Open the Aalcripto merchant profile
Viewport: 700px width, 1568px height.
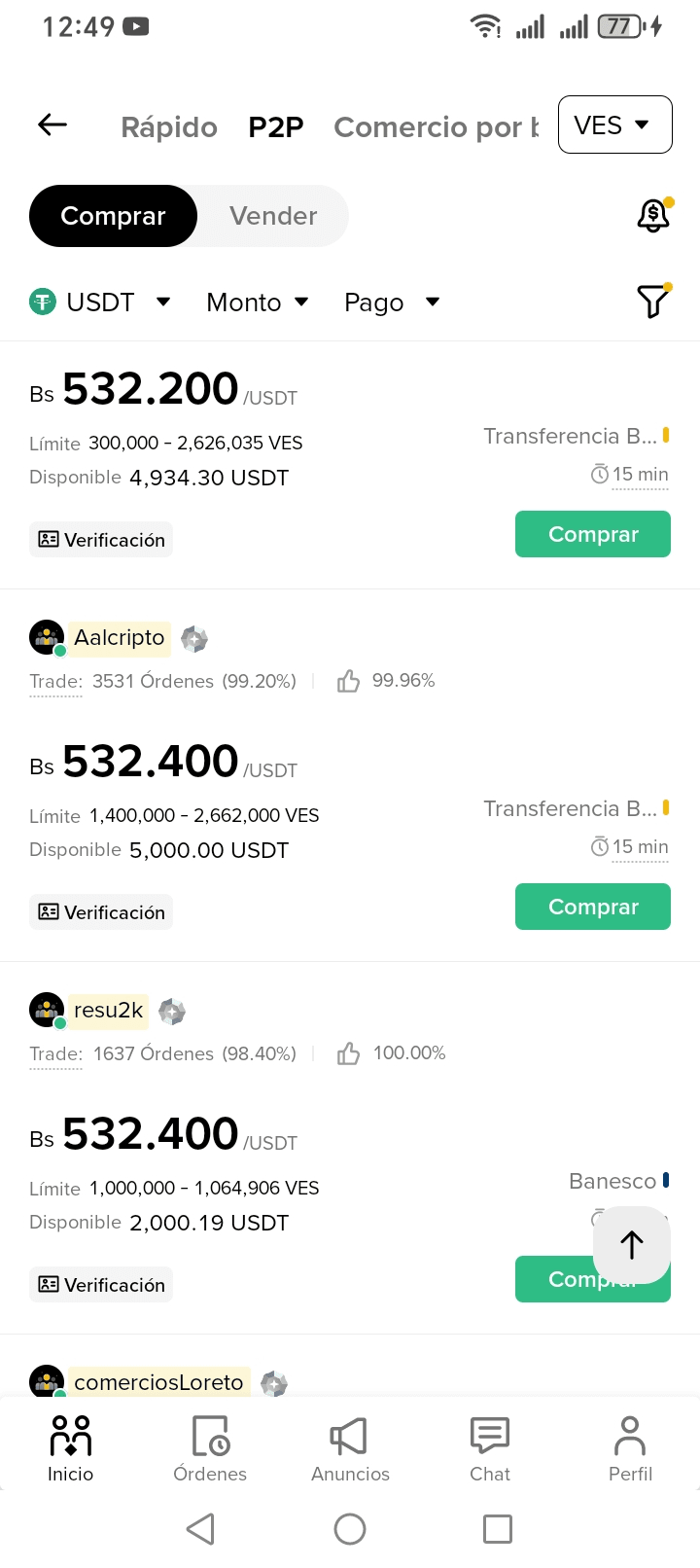[x=120, y=638]
